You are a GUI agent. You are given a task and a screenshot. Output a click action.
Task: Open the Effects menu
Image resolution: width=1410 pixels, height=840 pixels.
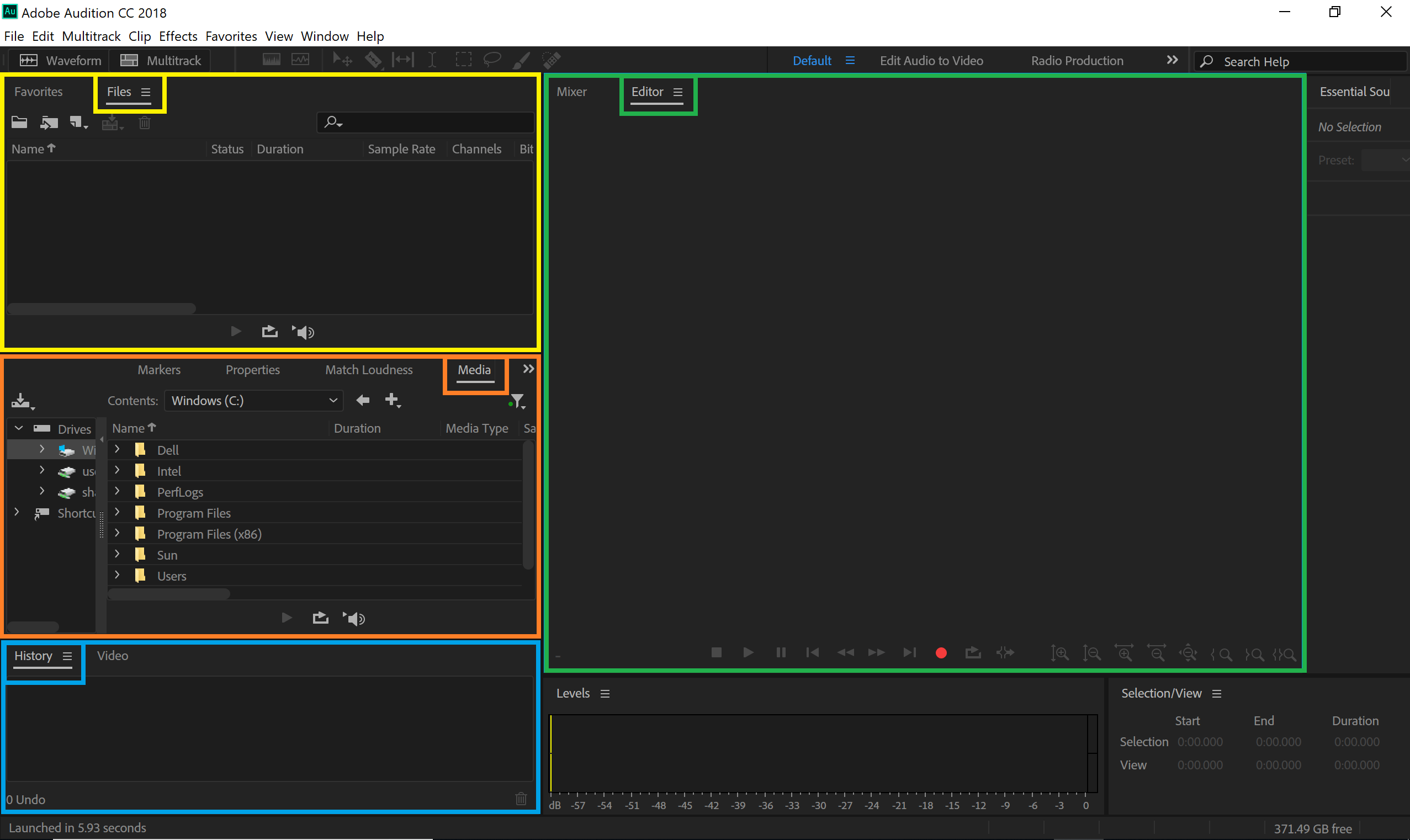click(178, 36)
